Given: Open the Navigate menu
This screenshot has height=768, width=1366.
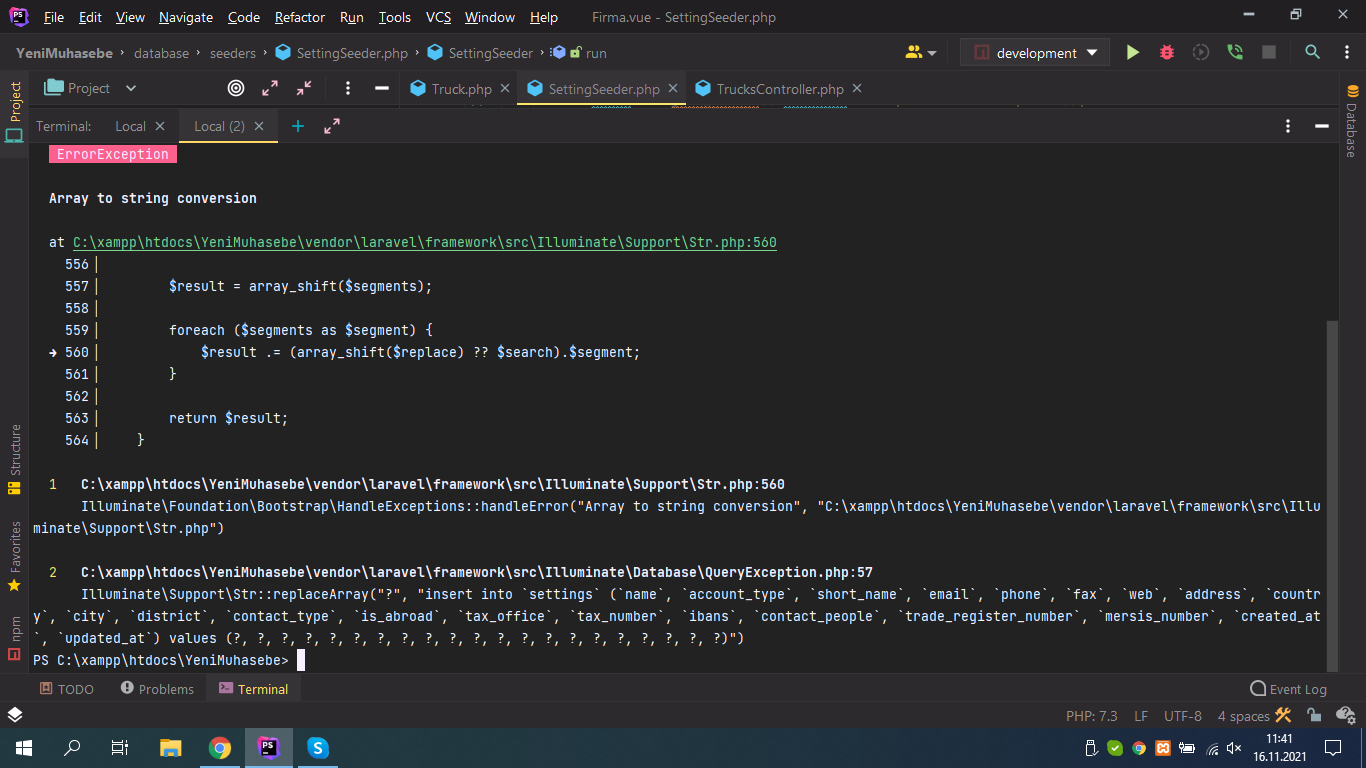Looking at the screenshot, I should click(186, 17).
